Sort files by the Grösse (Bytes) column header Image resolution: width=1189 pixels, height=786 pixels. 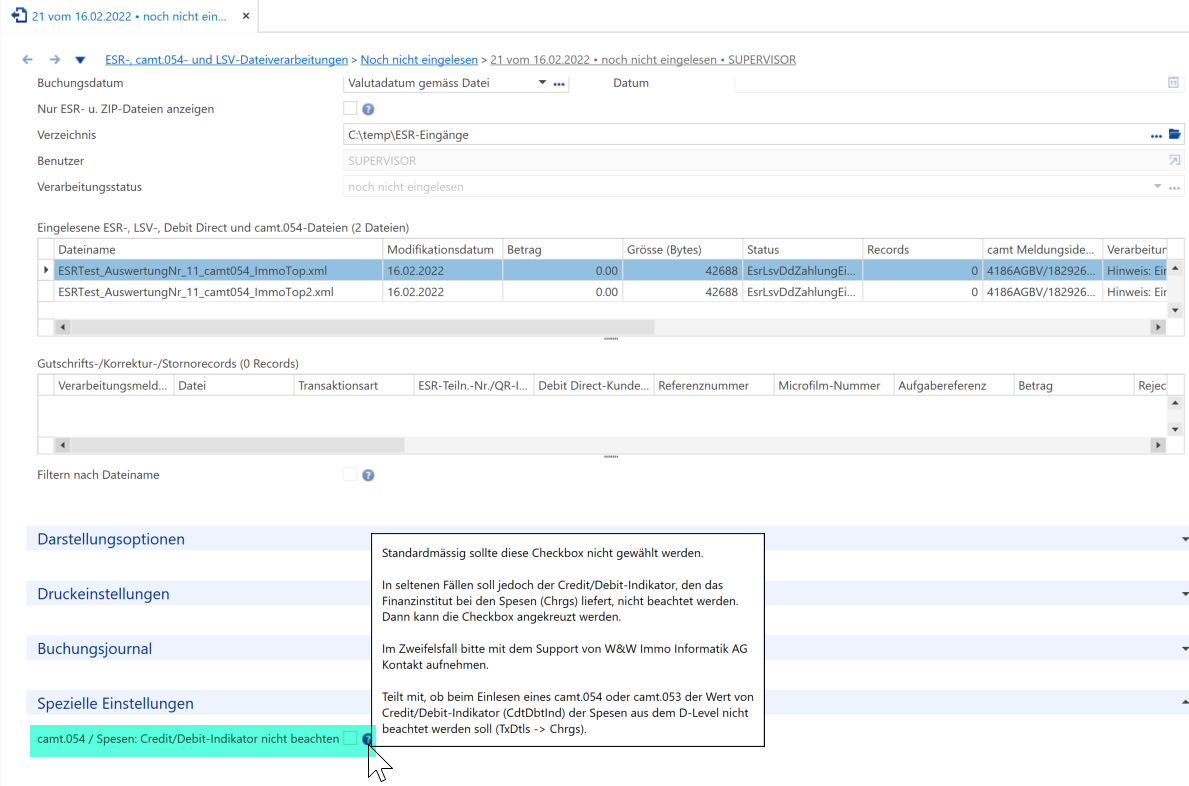pos(682,249)
